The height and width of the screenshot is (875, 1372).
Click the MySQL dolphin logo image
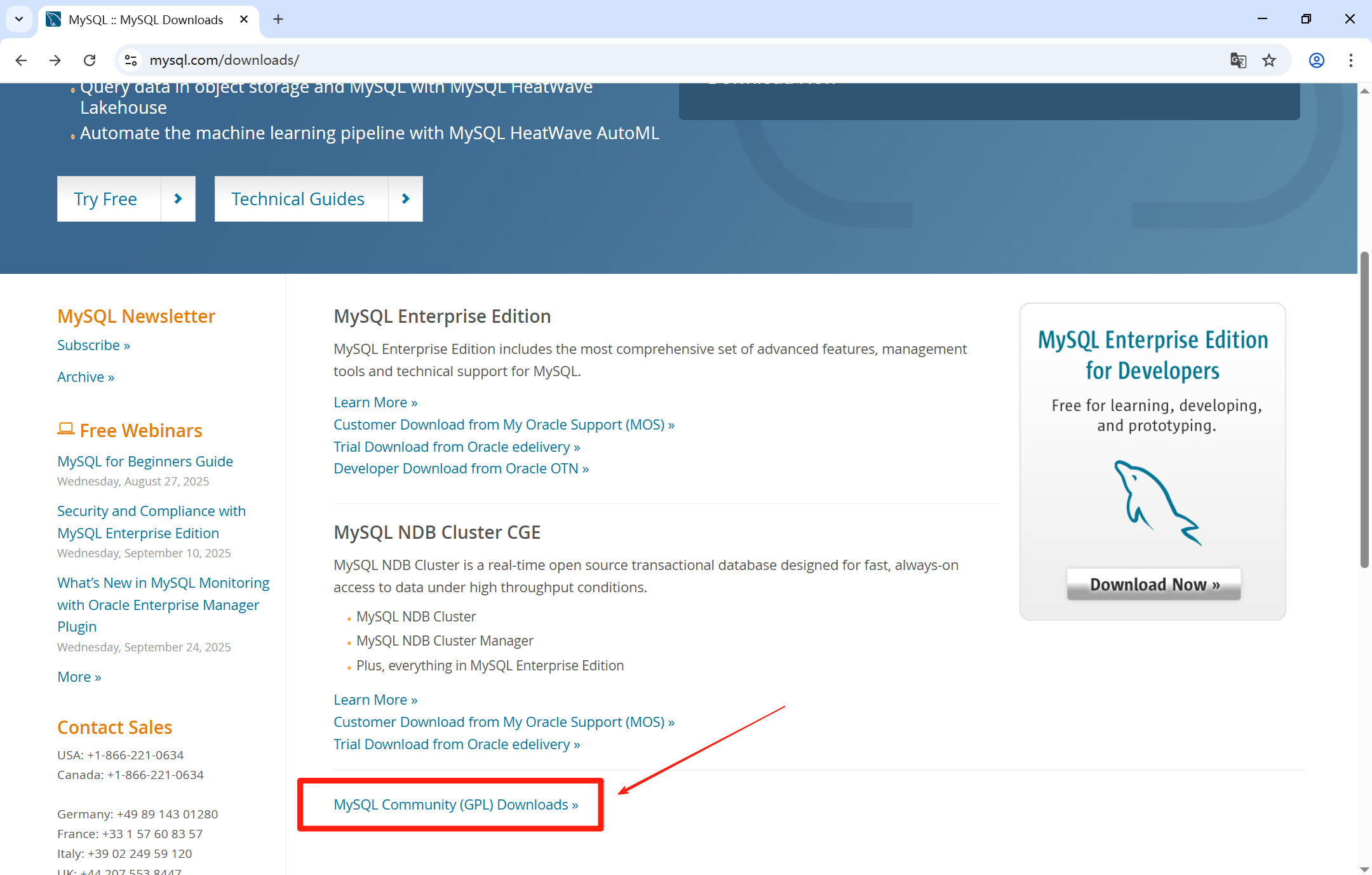(1157, 503)
